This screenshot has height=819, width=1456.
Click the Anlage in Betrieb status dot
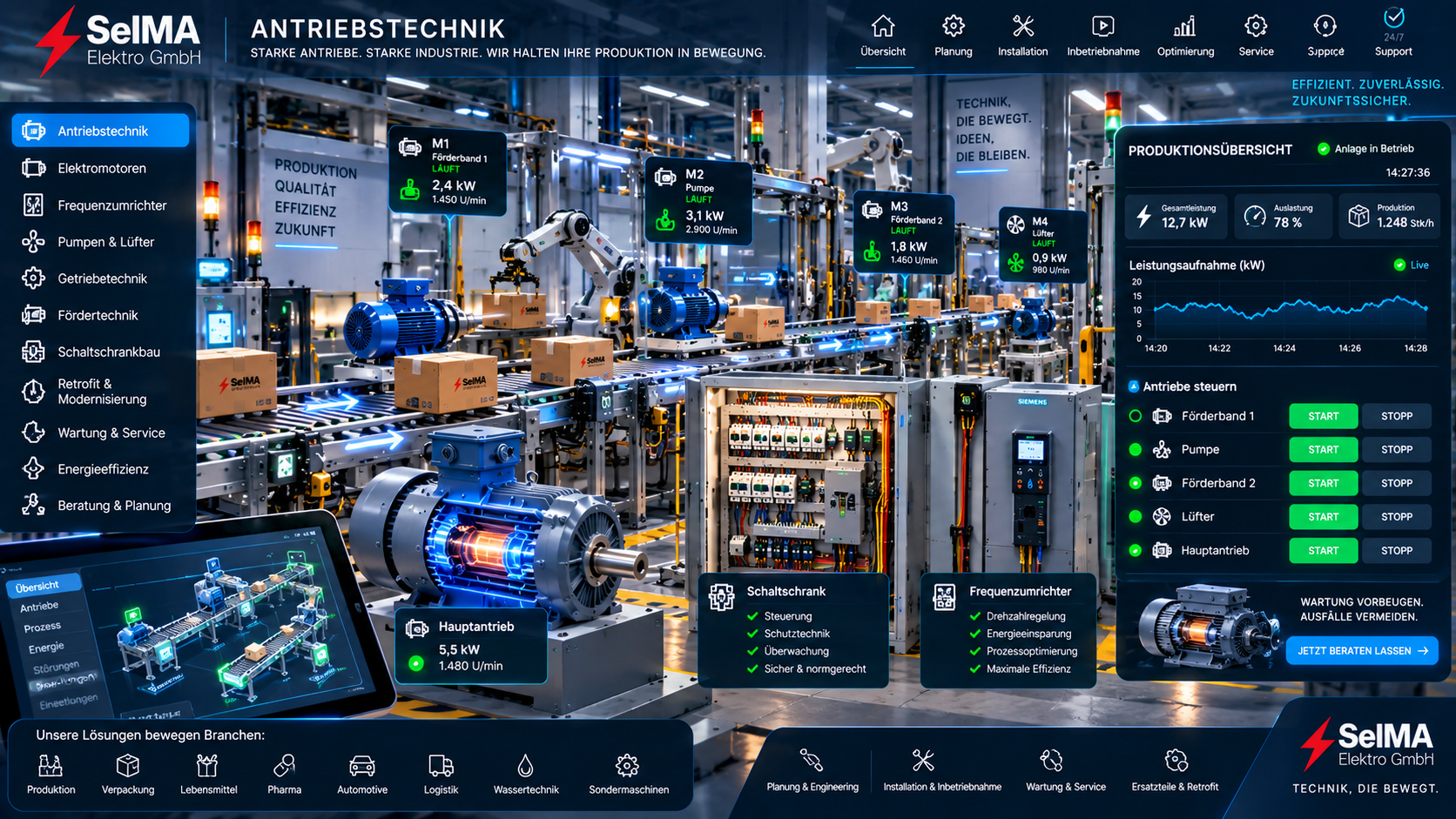tap(1324, 149)
